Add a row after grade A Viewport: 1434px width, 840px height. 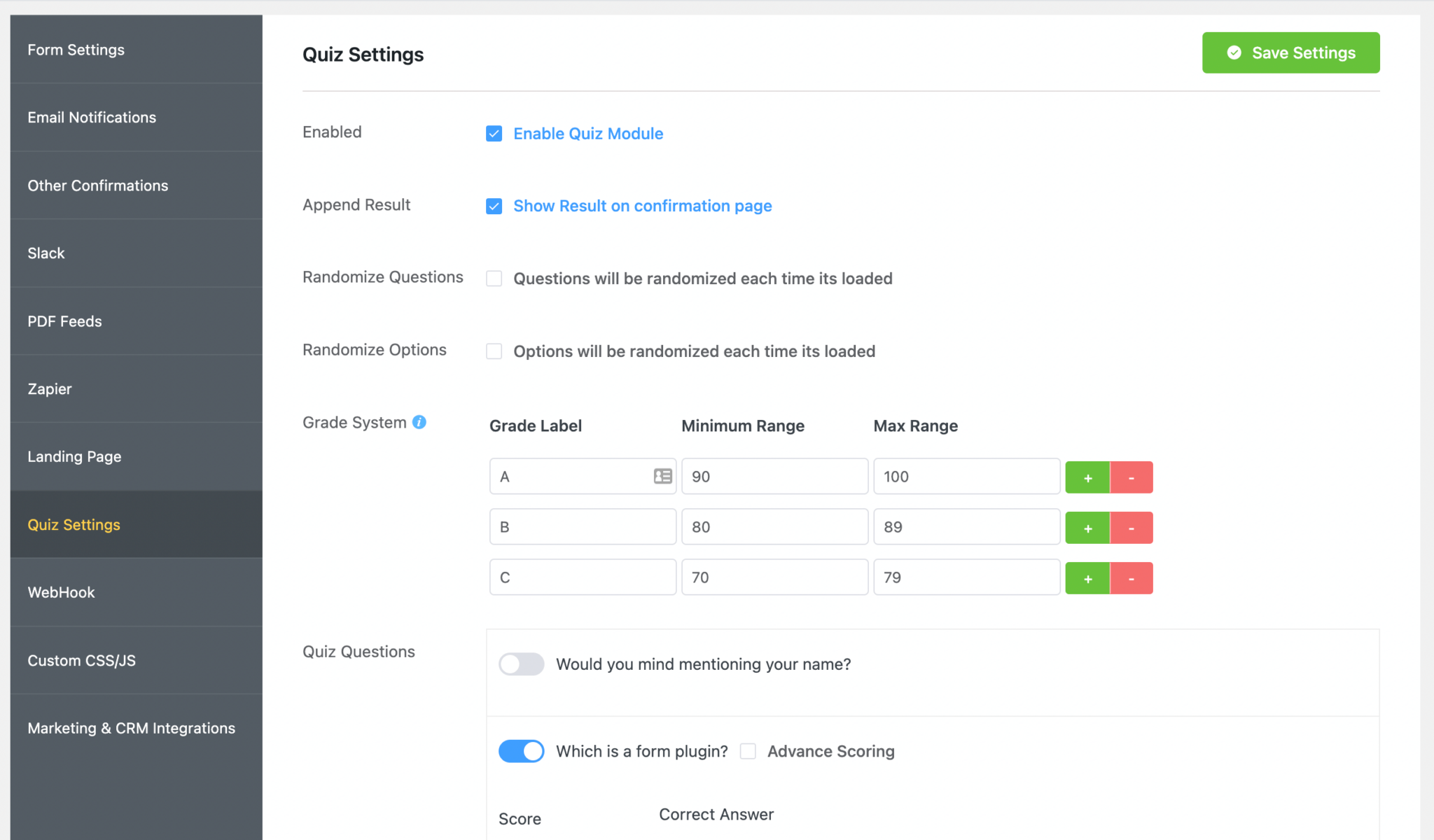tap(1087, 477)
